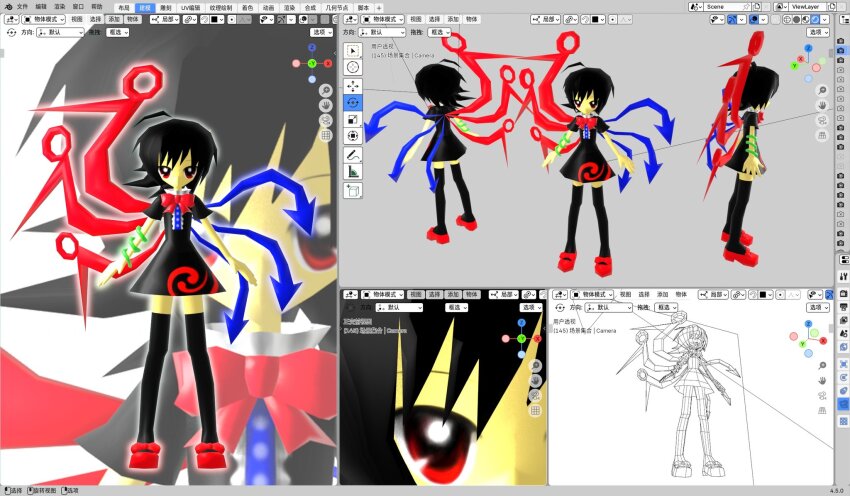Viewport: 850px width, 496px height.
Task: Click zoom magnifier in wireframe viewport
Action: [x=822, y=365]
